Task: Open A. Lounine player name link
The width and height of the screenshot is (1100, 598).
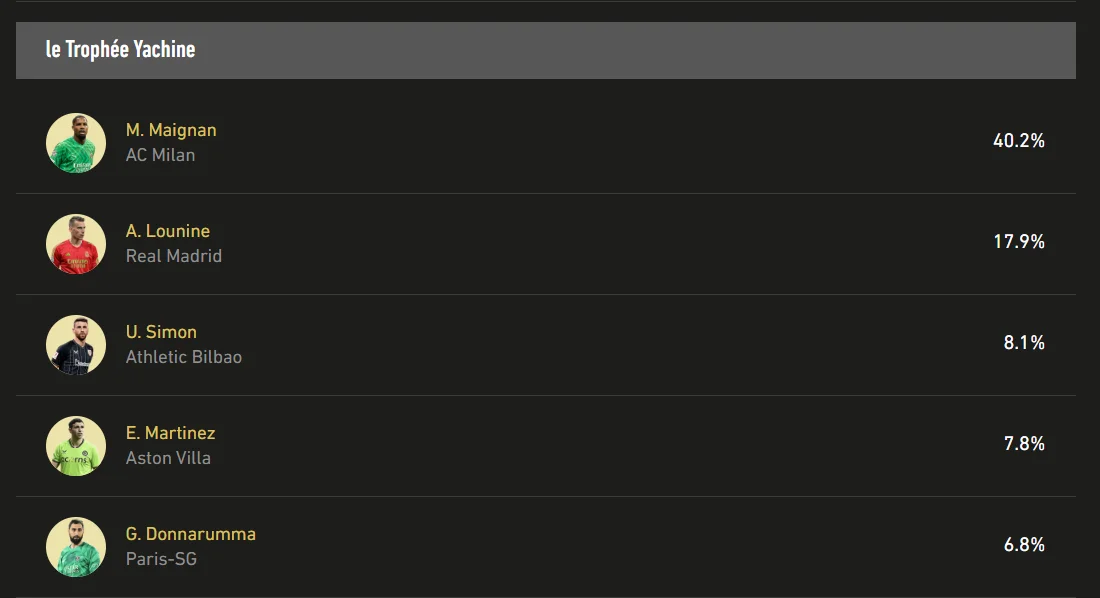Action: tap(168, 231)
